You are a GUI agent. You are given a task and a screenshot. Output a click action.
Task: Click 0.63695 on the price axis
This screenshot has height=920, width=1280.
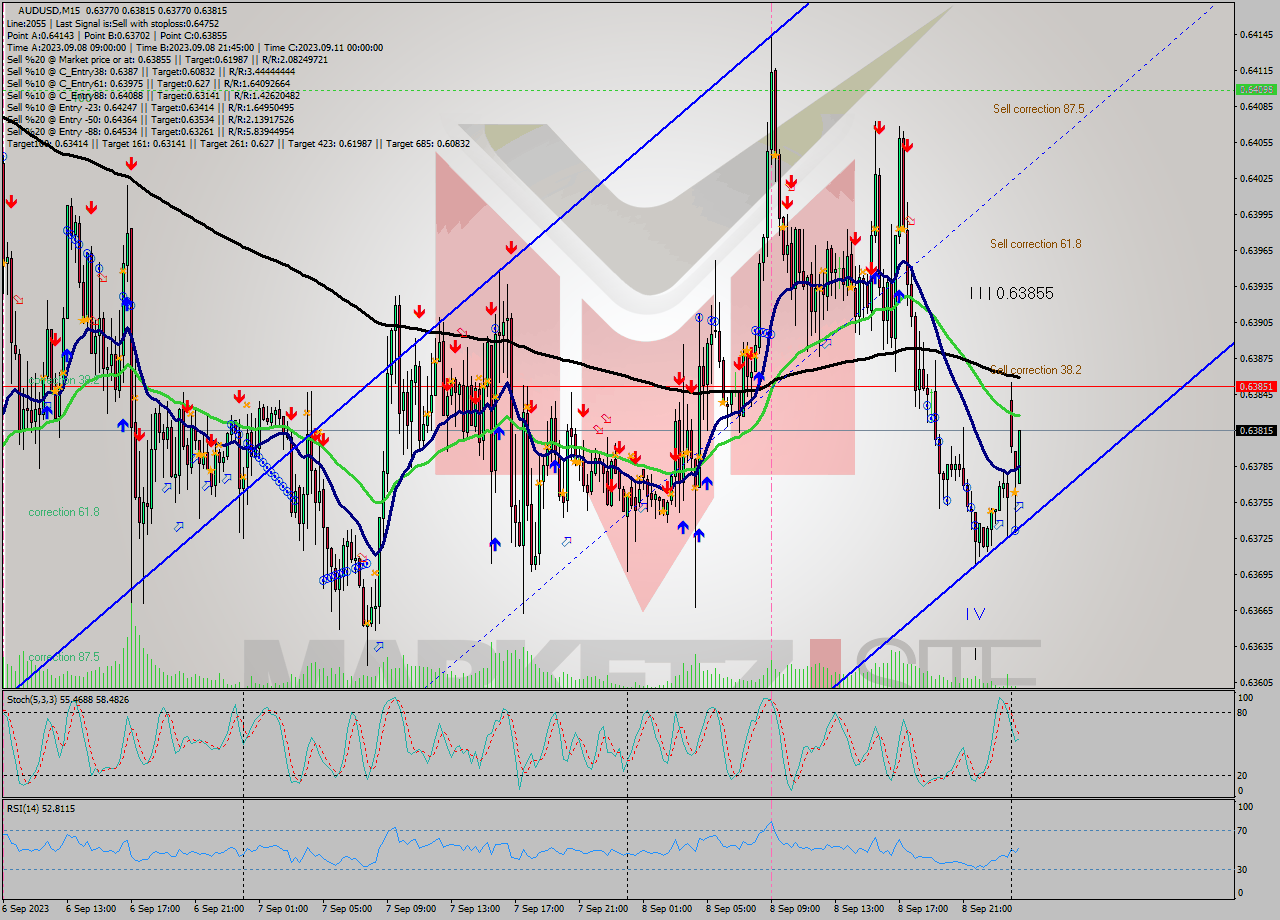pos(1257,574)
